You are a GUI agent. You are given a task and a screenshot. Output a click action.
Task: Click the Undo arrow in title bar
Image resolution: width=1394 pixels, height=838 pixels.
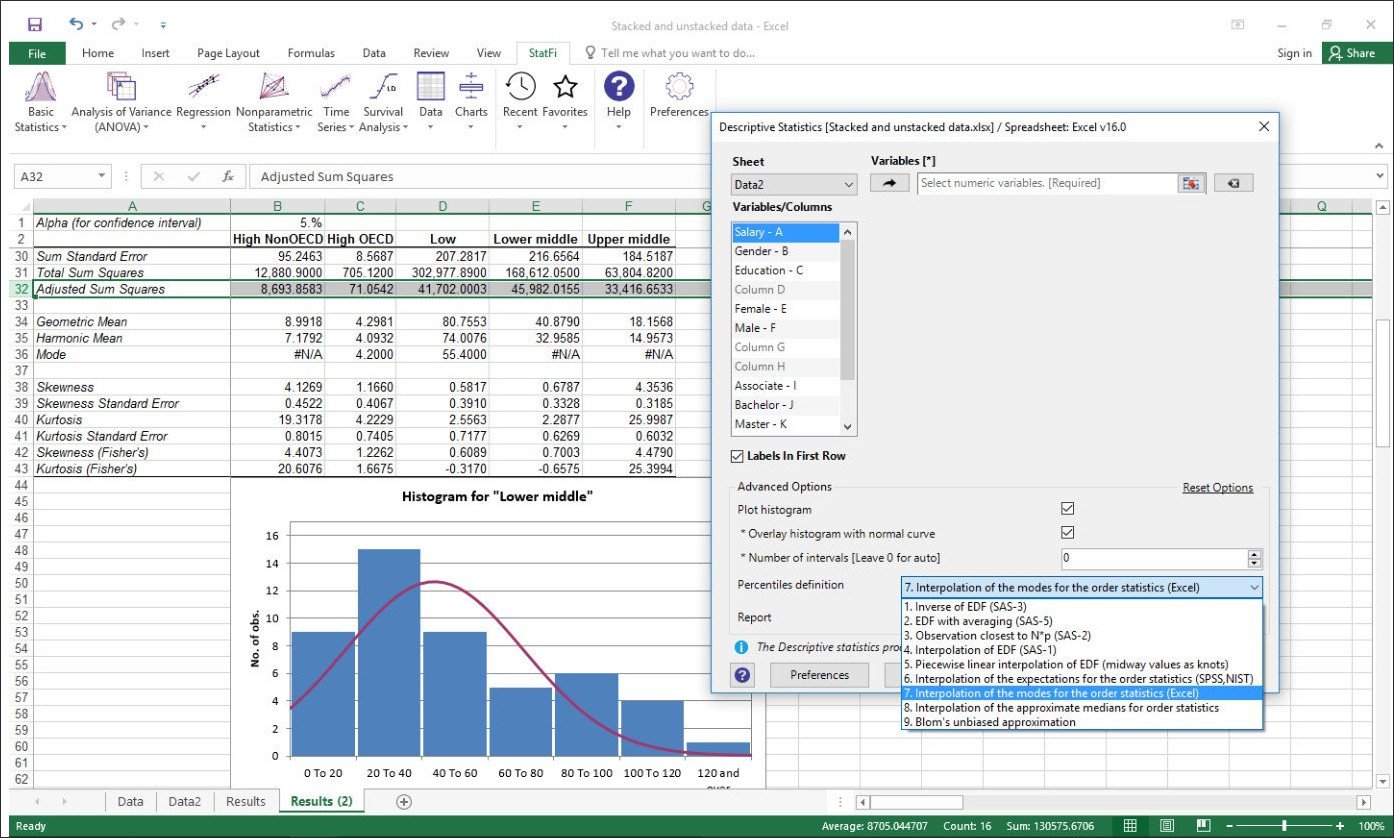pos(77,25)
